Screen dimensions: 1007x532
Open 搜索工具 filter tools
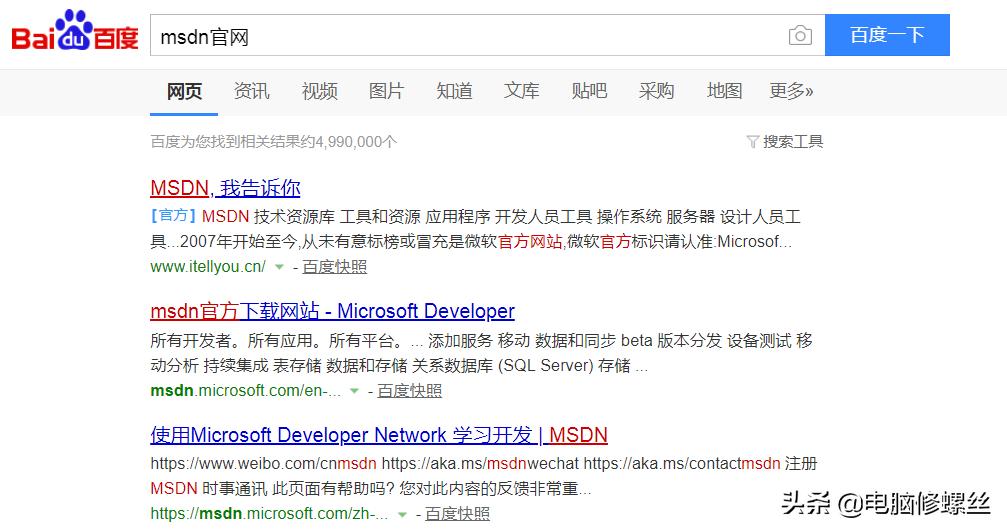click(x=792, y=141)
